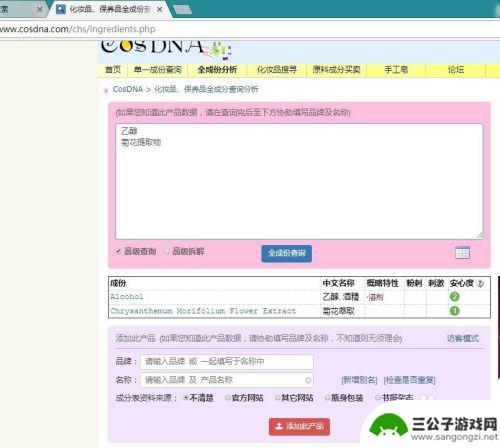This screenshot has width=500, height=448.
Task: Open 化妆品搜寻 menu item
Action: (277, 70)
